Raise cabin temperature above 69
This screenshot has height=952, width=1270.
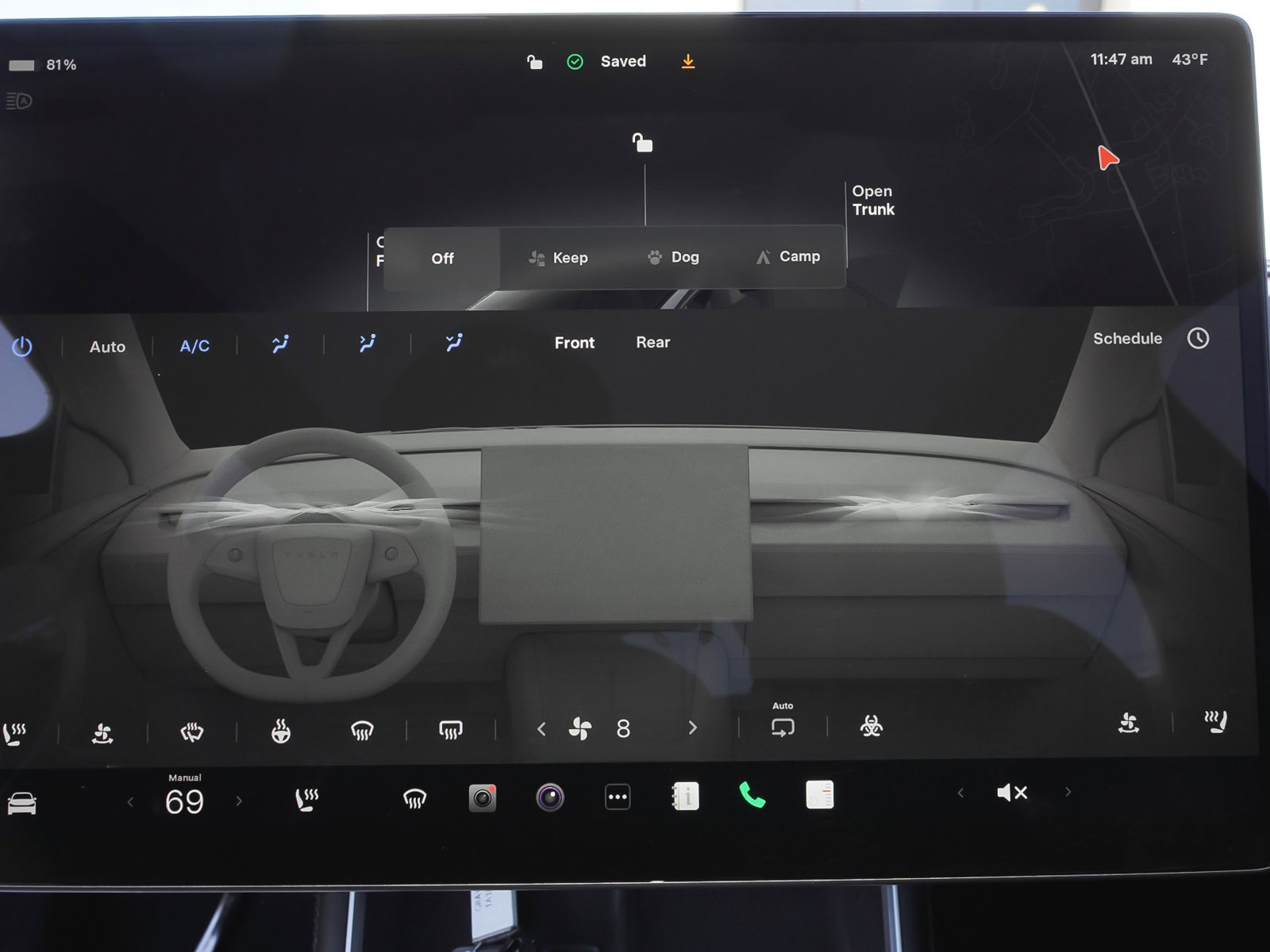pos(240,801)
